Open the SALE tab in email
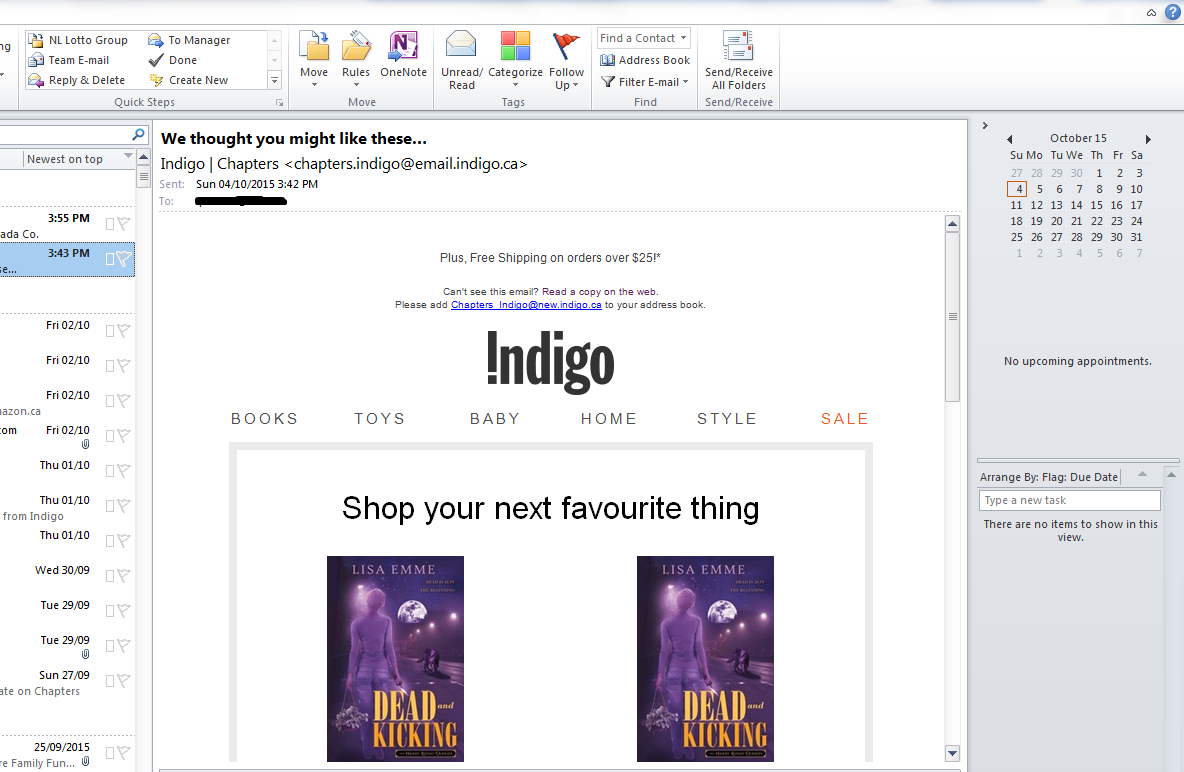 (844, 419)
